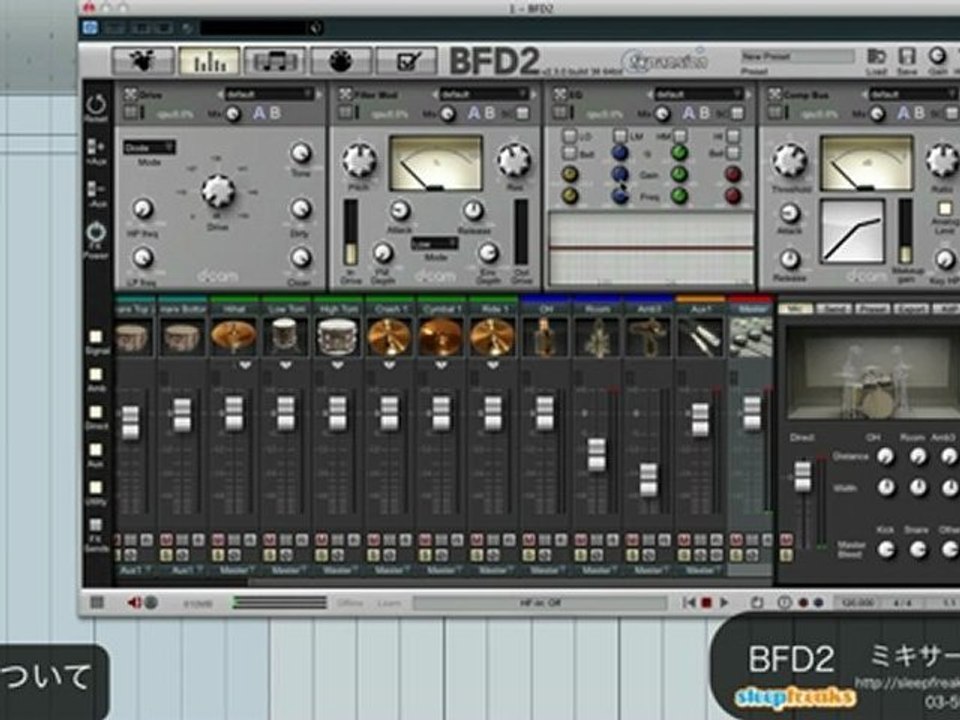Screen dimensions: 960x720
Task: Open the Grooves page music-note icon
Action: [x=275, y=61]
